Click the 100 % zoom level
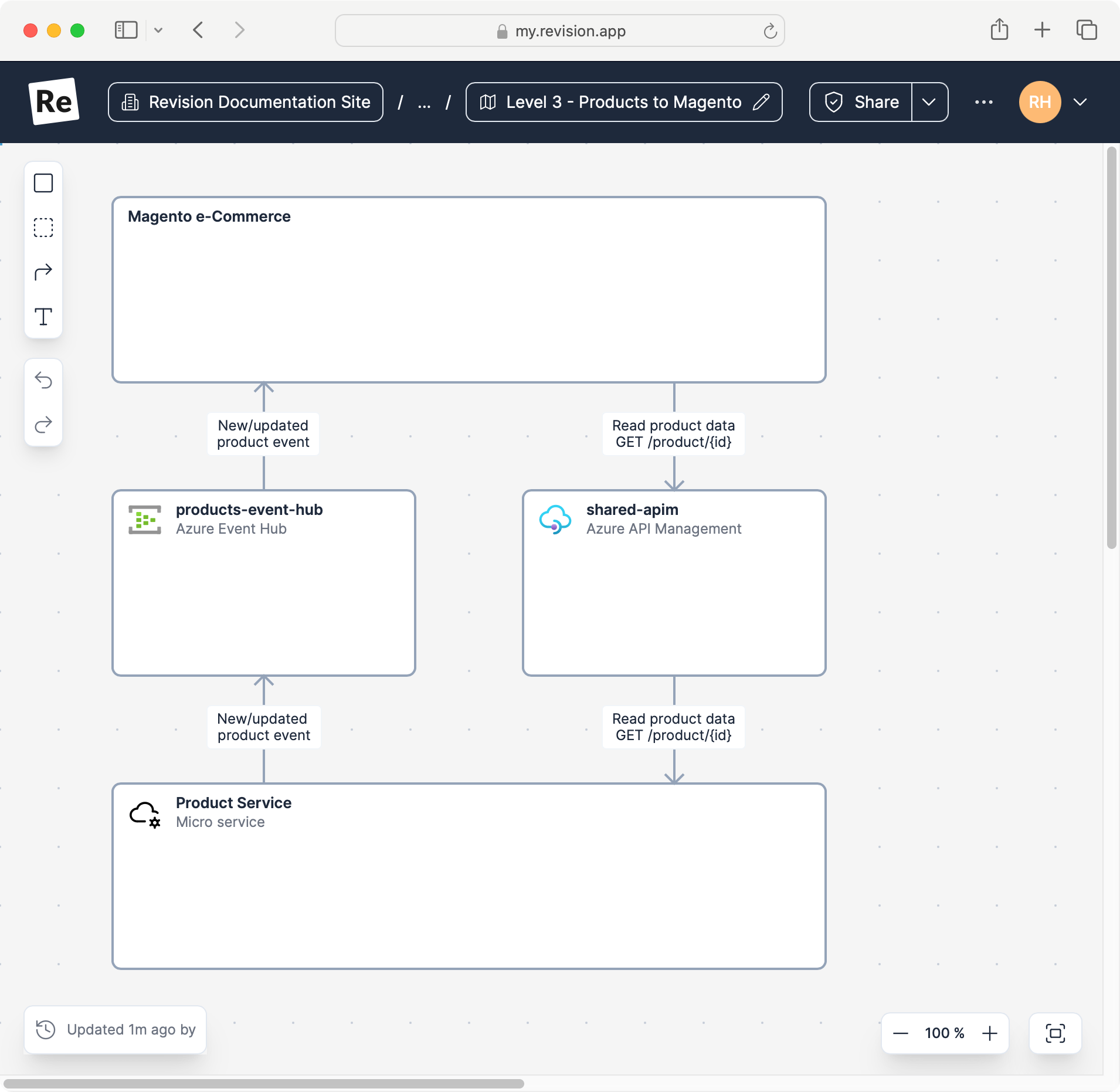This screenshot has height=1092, width=1120. [x=945, y=1033]
